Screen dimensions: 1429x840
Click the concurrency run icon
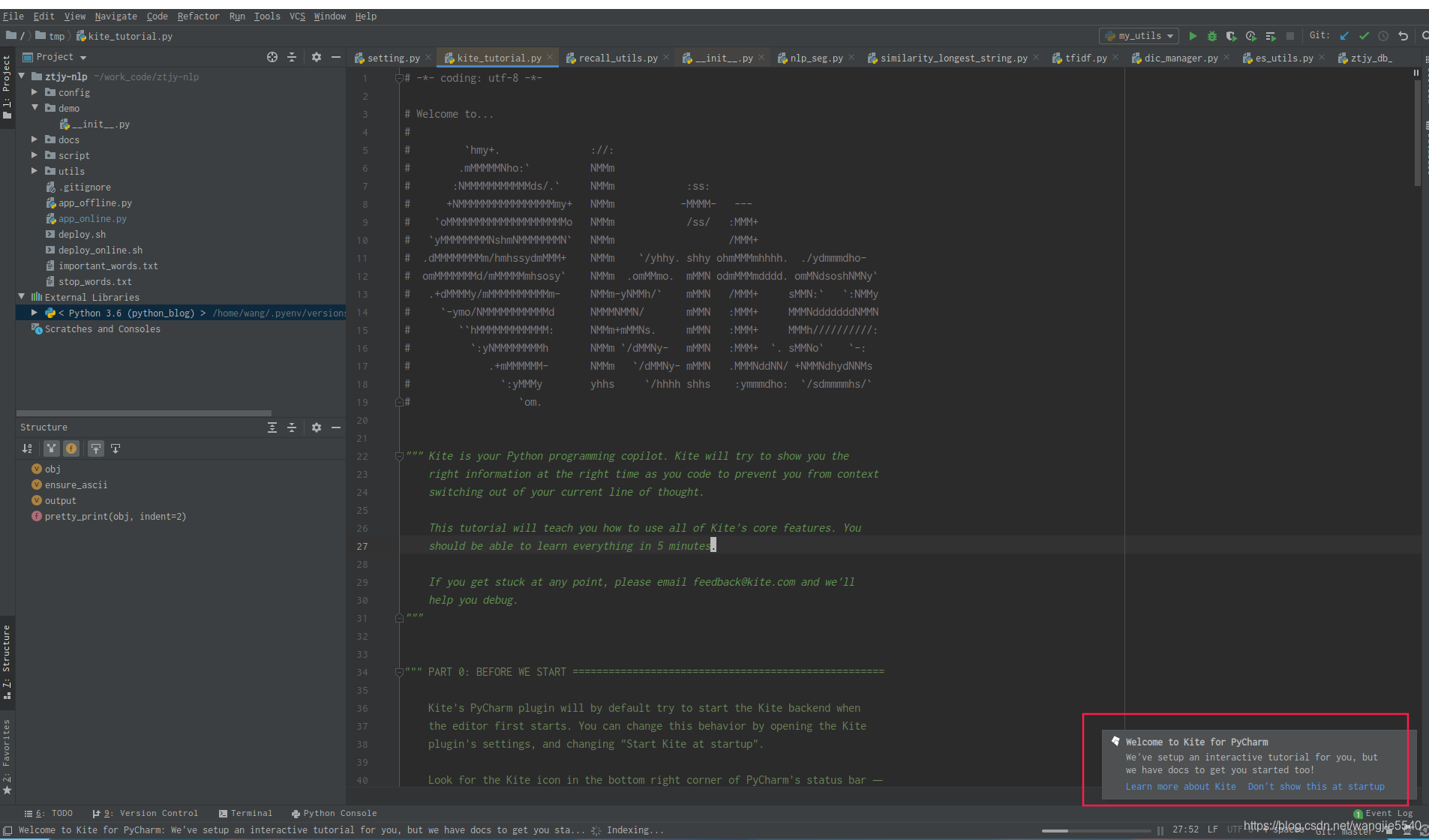(1271, 36)
